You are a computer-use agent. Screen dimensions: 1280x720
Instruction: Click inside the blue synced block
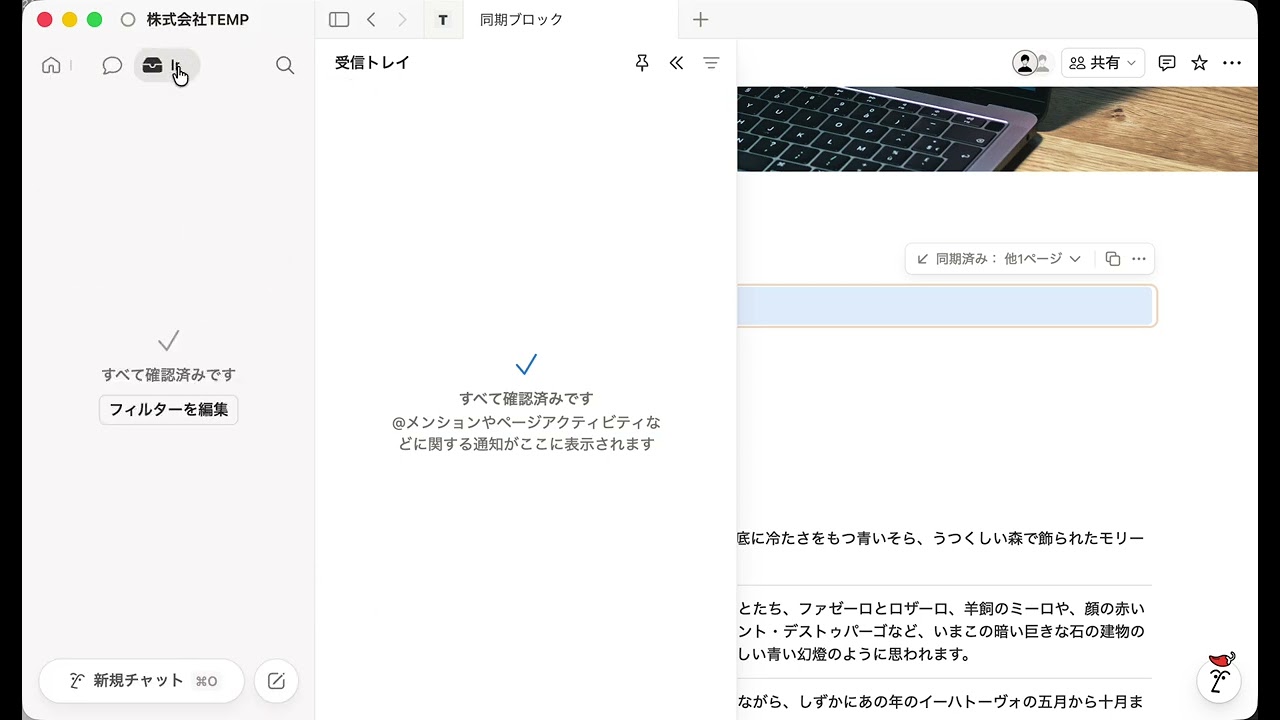[945, 306]
